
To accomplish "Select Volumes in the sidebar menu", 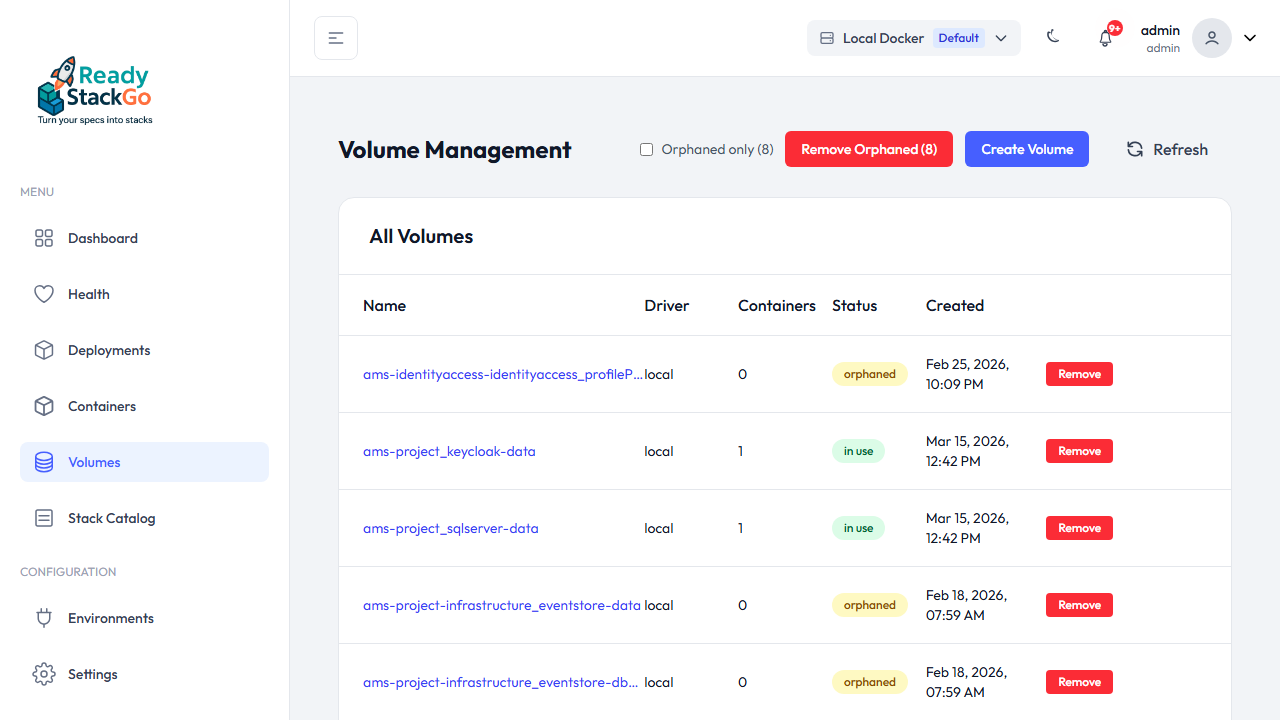I will click(x=94, y=462).
